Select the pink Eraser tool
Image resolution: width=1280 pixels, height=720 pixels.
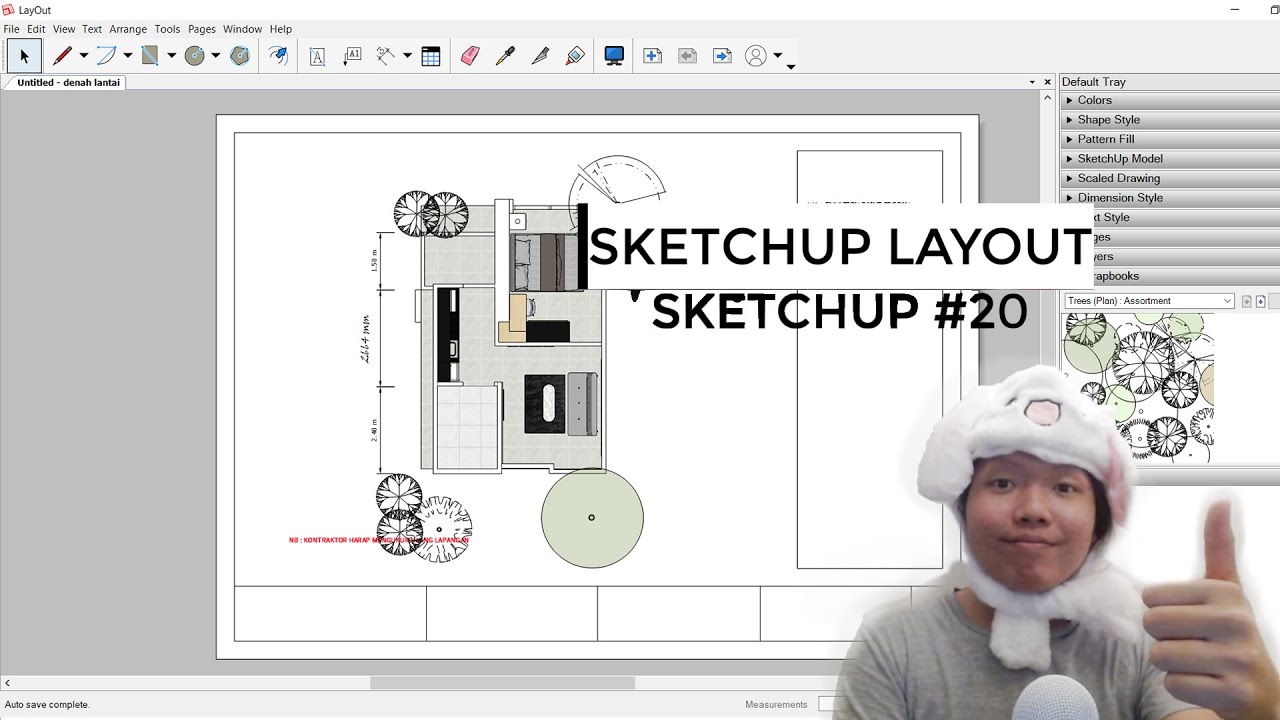[x=470, y=56]
